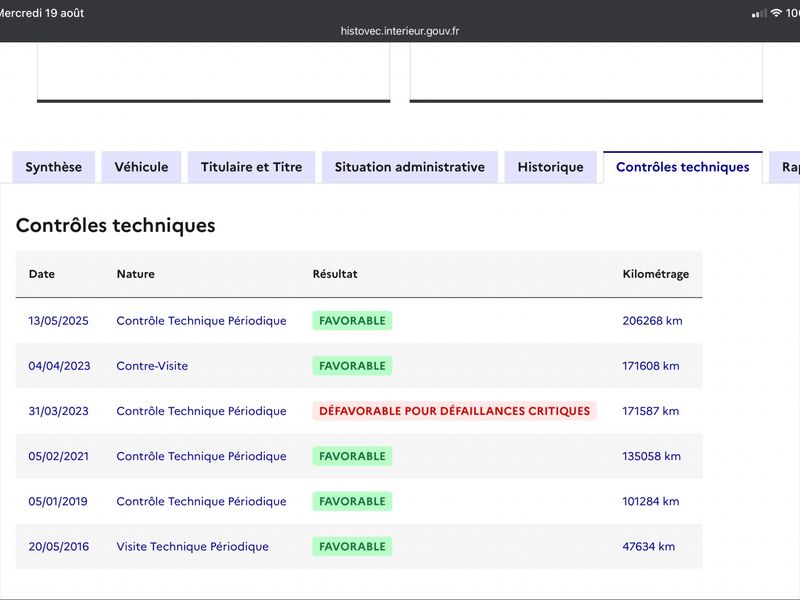Select the Contrôles techniques tab
Viewport: 800px width, 600px height.
683,167
